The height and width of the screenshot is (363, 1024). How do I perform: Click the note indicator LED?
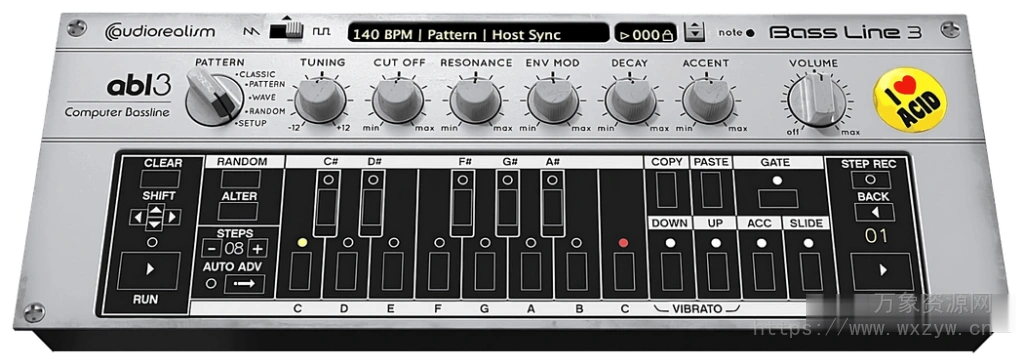click(749, 33)
